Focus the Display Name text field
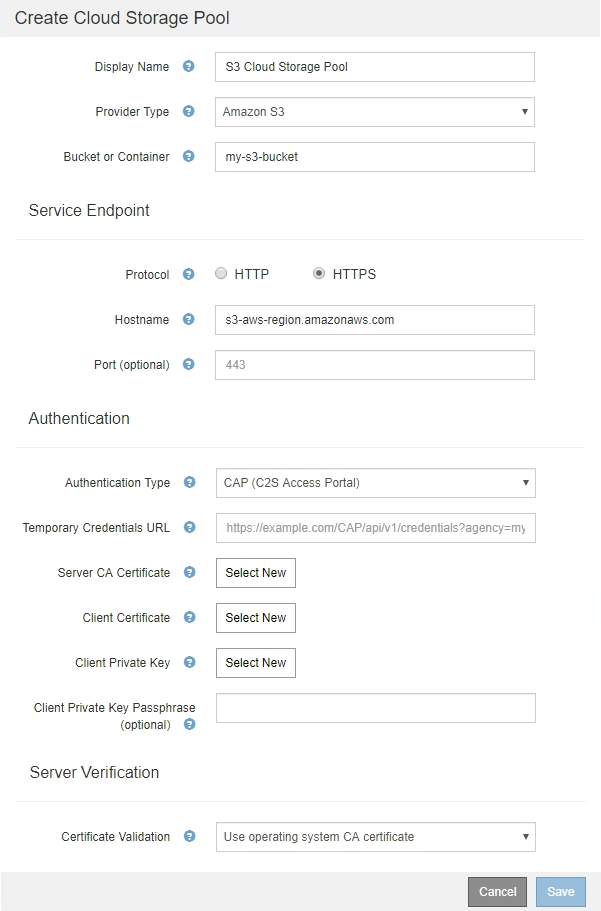Viewport: 601px width, 911px height. pyautogui.click(x=375, y=67)
